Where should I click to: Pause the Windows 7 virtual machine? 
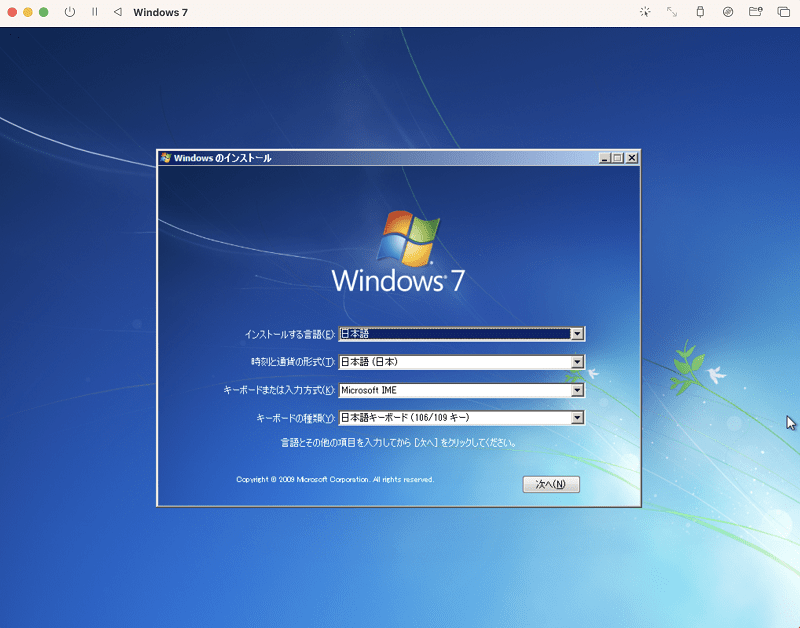[94, 12]
